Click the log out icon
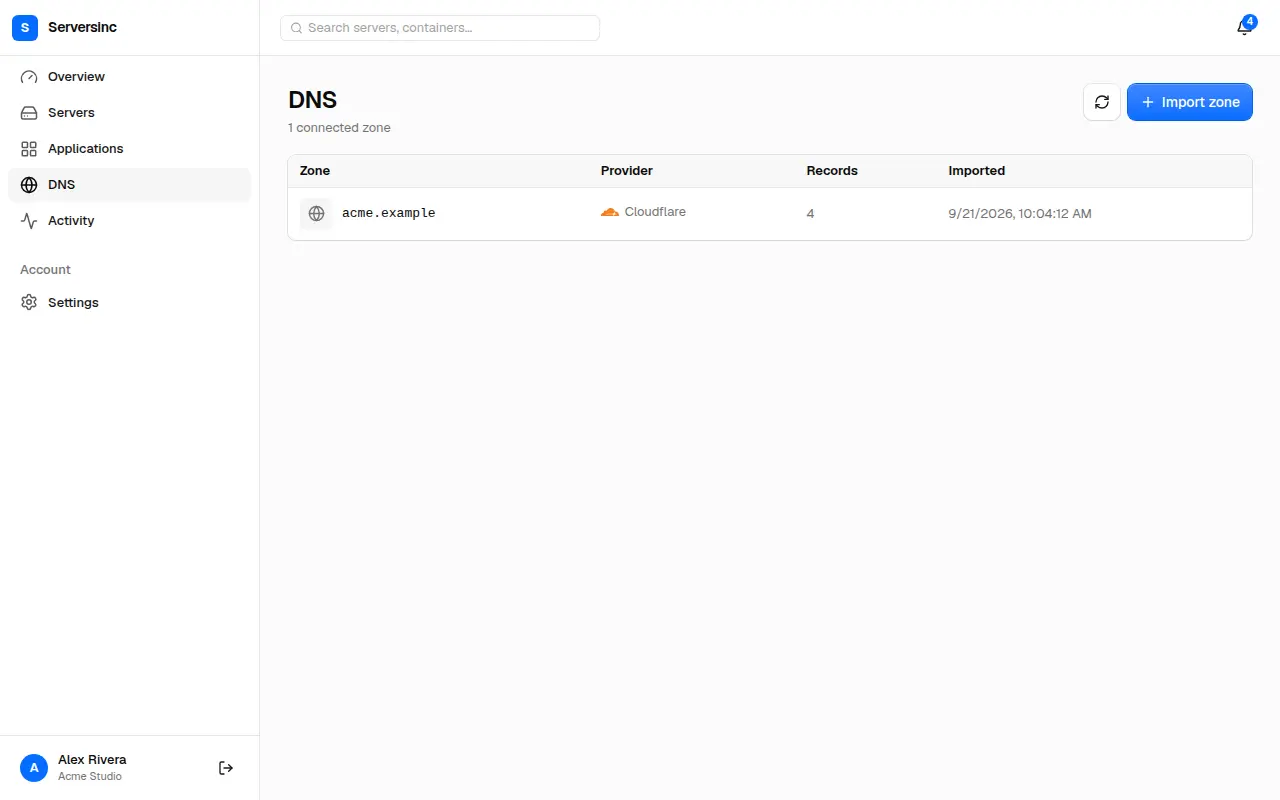The height and width of the screenshot is (800, 1280). tap(226, 768)
